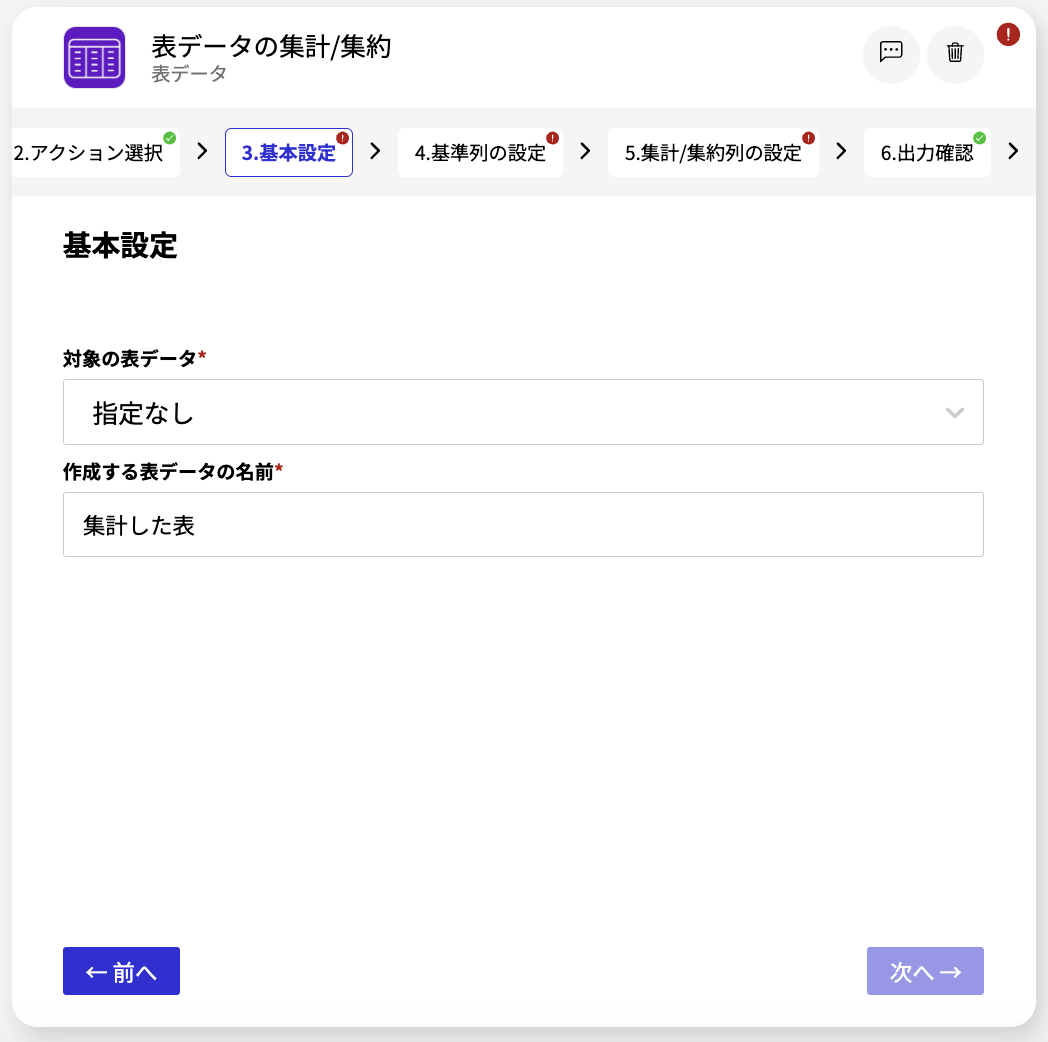Jump to 6.出力確認 step
This screenshot has height=1042, width=1048.
[927, 152]
